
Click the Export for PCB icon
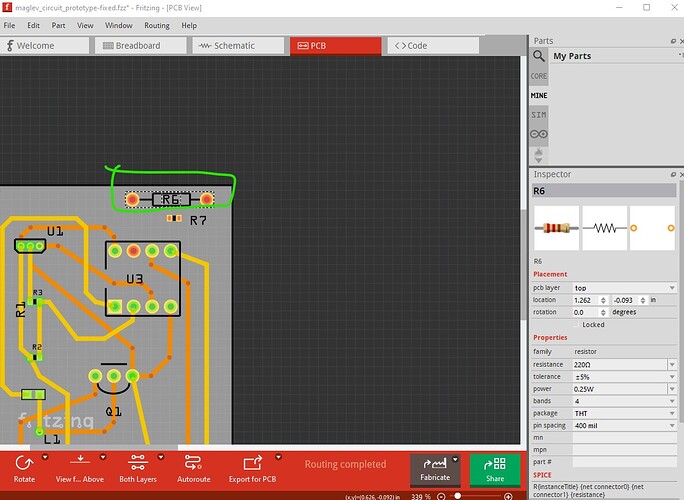(253, 463)
